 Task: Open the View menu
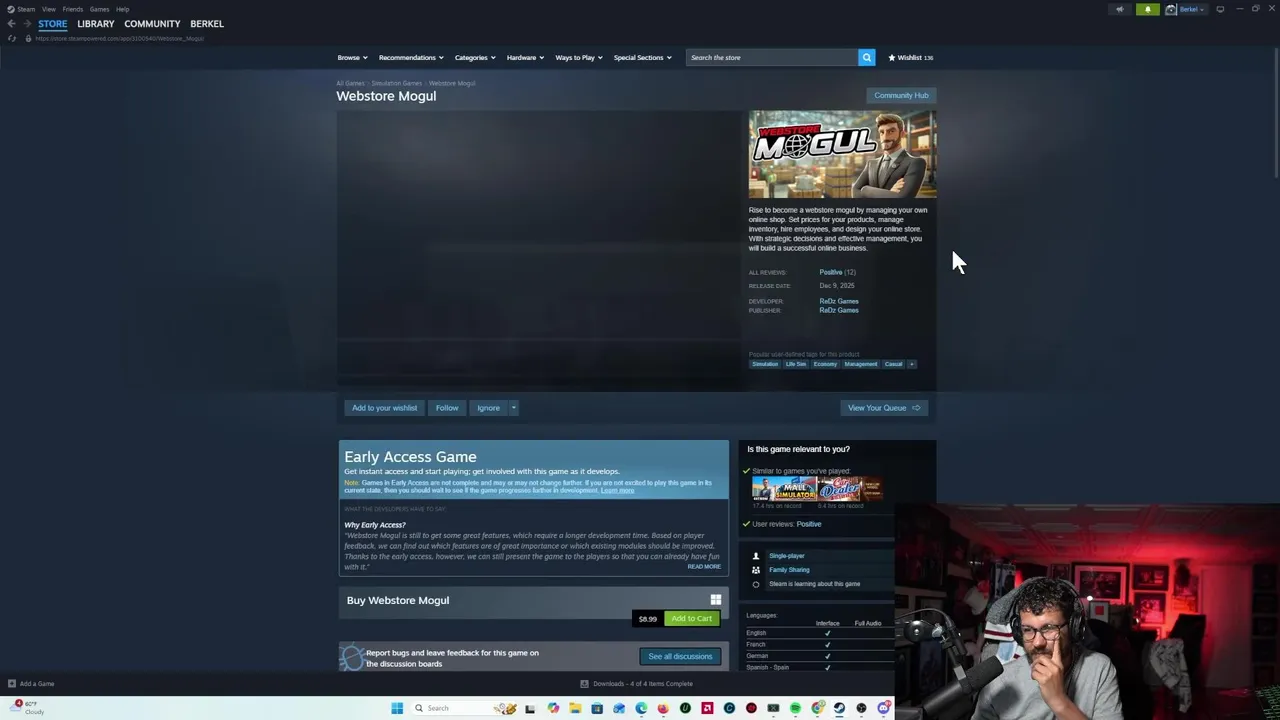pos(48,9)
